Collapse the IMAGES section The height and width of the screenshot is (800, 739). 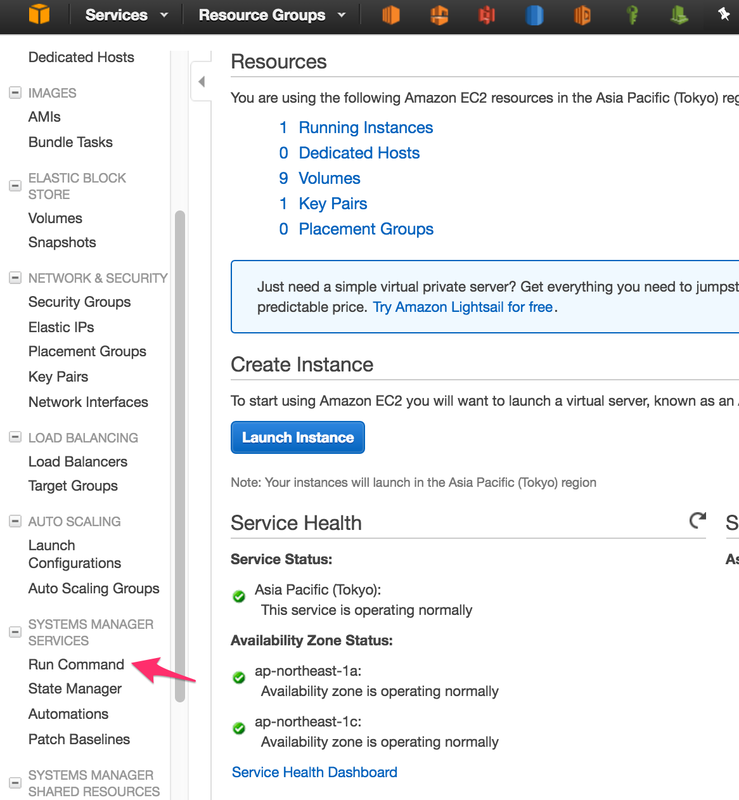[15, 93]
